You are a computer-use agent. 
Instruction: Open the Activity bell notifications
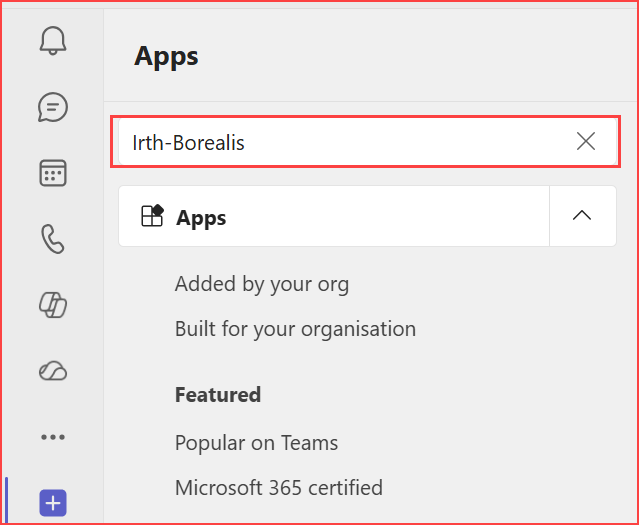click(53, 40)
